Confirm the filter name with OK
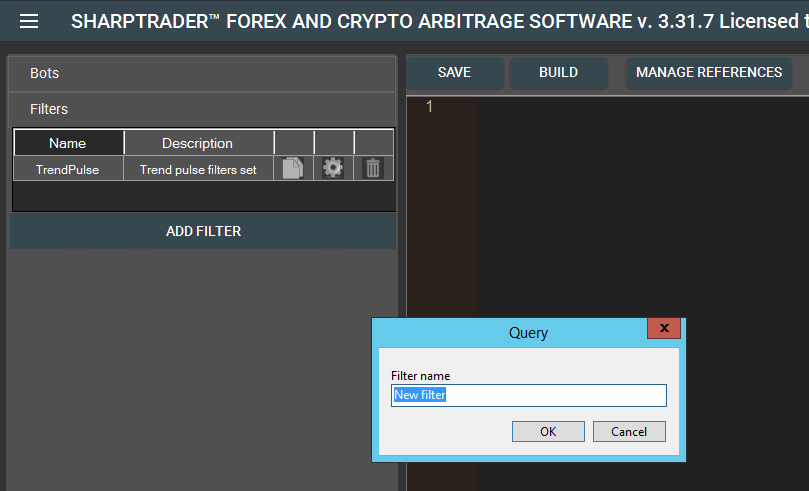Screen dimensions: 809x491 [548, 431]
